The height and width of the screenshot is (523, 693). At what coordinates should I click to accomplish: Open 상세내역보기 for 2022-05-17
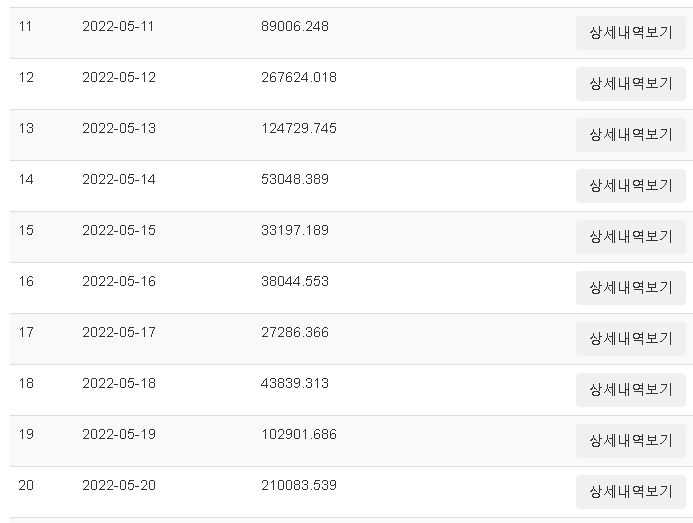[x=631, y=339]
